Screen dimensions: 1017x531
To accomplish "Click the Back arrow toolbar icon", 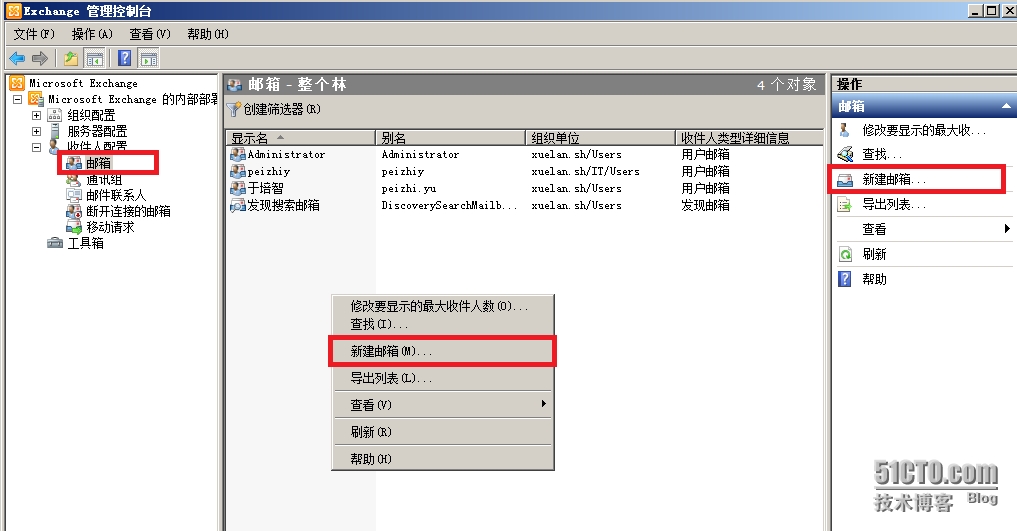I will coord(17,59).
